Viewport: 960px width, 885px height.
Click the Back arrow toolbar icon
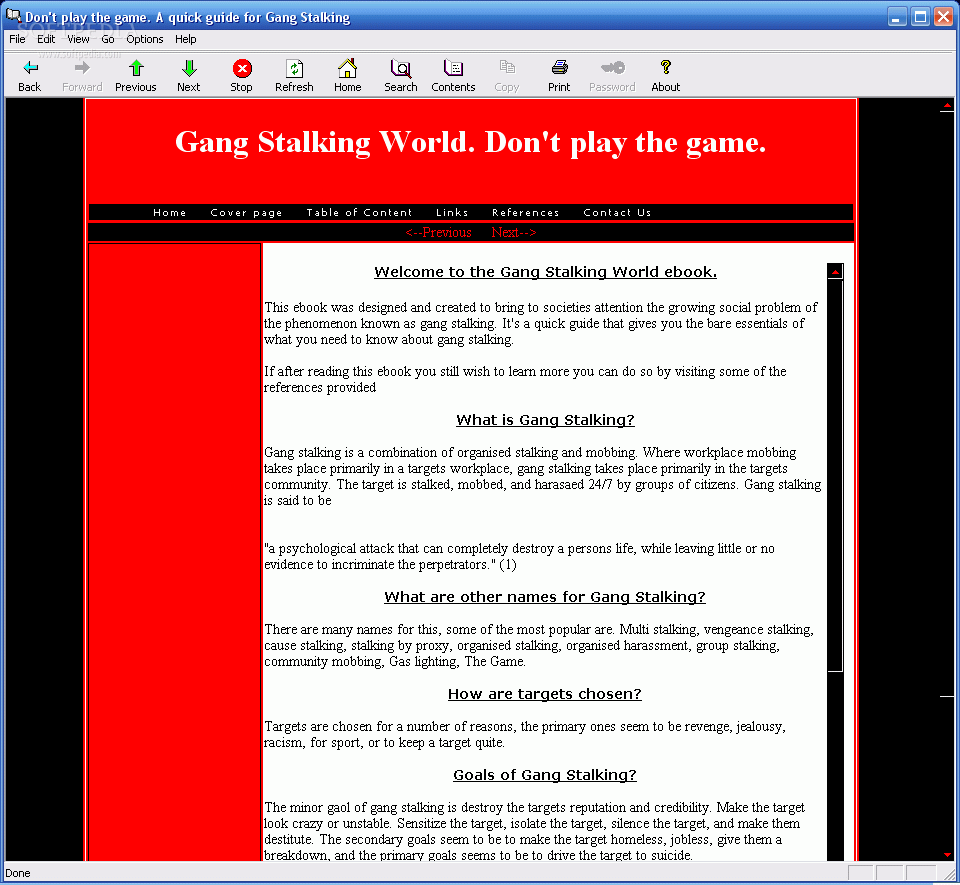click(30, 68)
